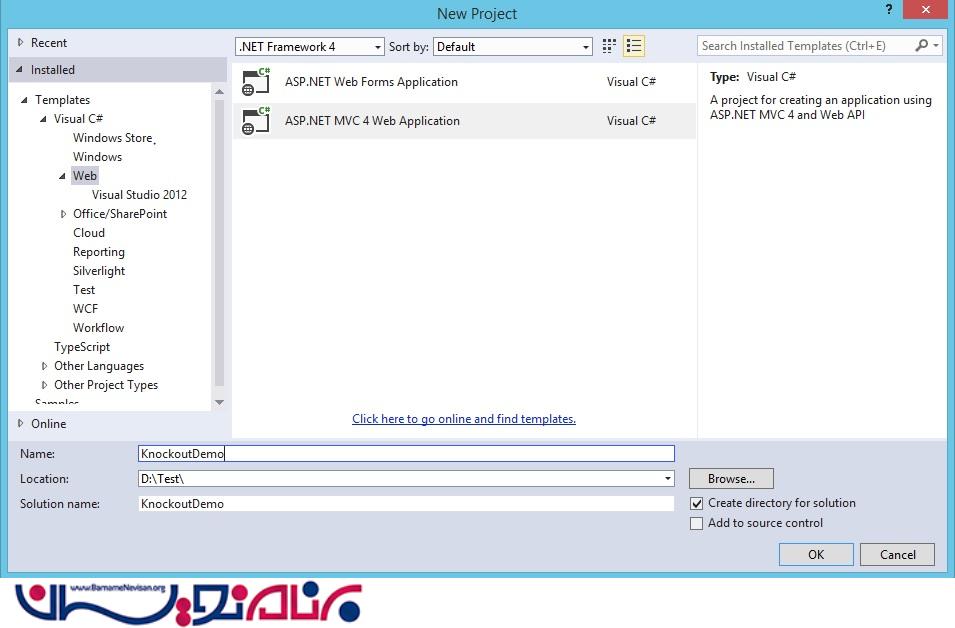Viewport: 955px width, 628px height.
Task: Click the tree scrollbar up arrow
Action: click(x=219, y=92)
